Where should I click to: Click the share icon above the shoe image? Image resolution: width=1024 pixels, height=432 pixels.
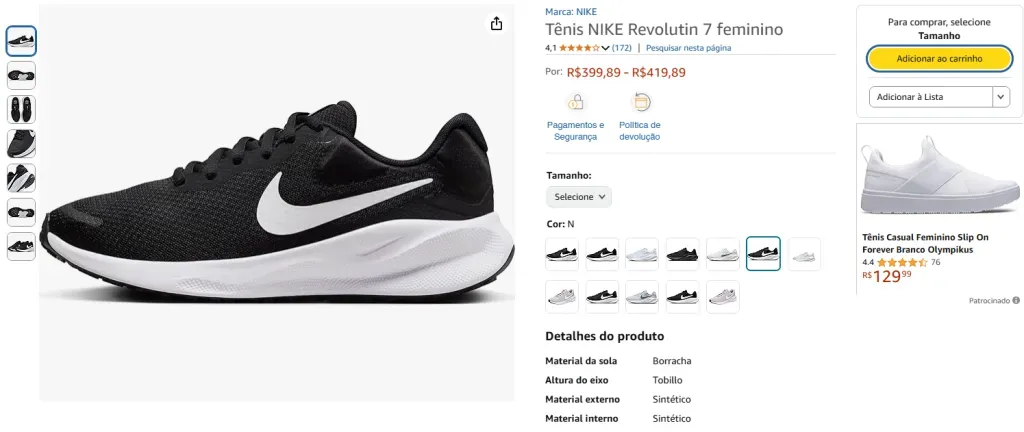tap(496, 24)
